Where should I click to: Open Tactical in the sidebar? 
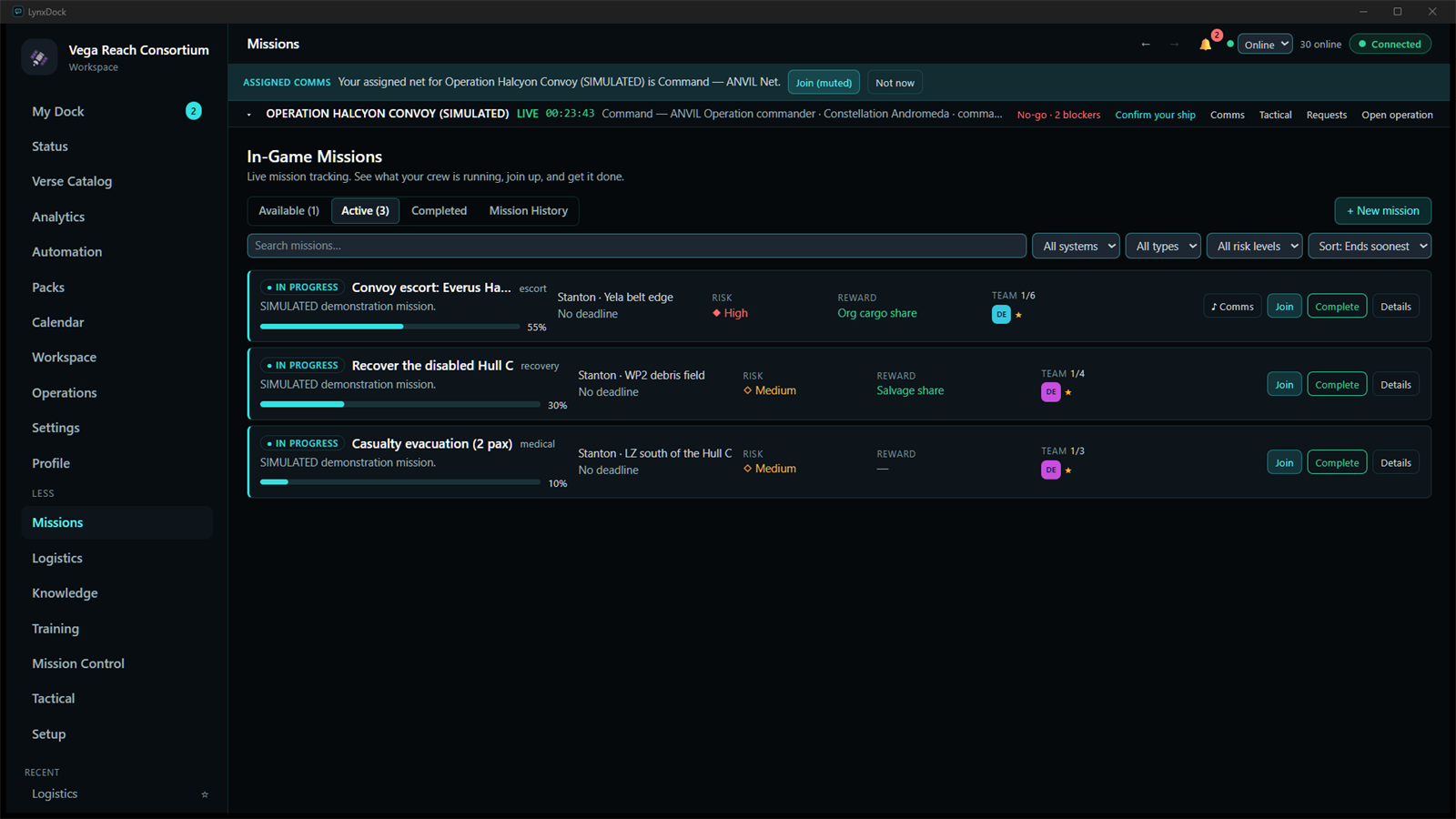tap(116, 699)
